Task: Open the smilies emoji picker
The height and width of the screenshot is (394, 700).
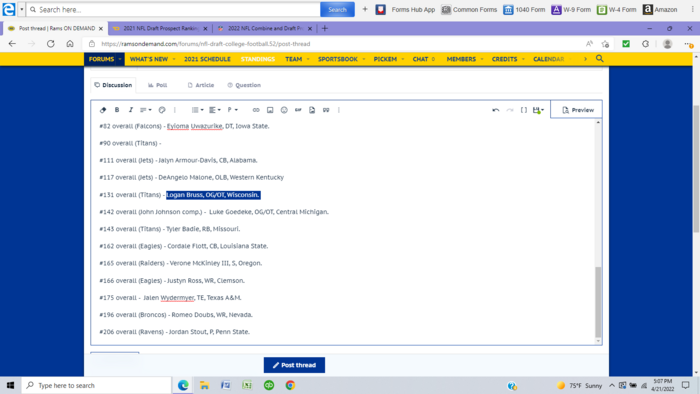Action: click(x=284, y=110)
